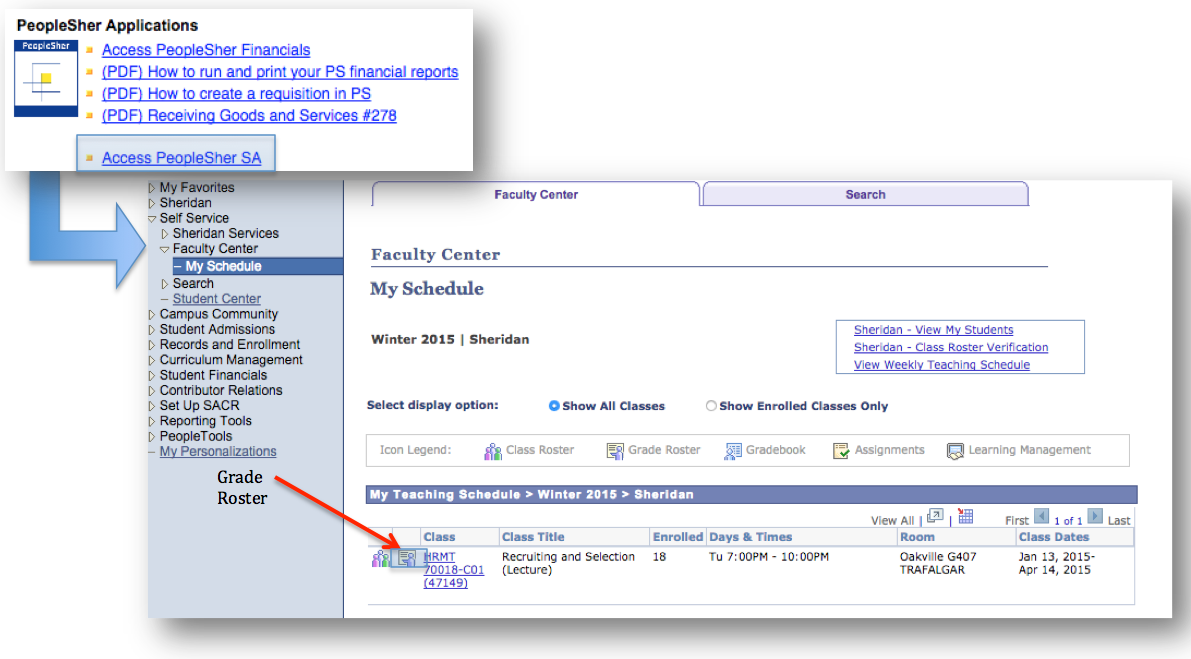Click the Days & Times column header
1191x659 pixels.
750,538
